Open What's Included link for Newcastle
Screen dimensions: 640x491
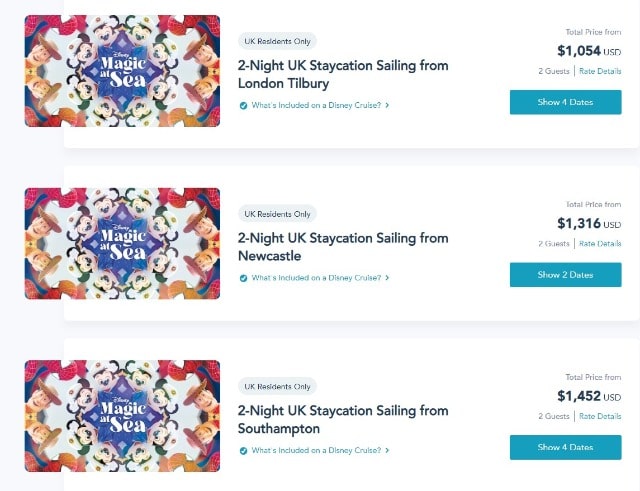316,278
